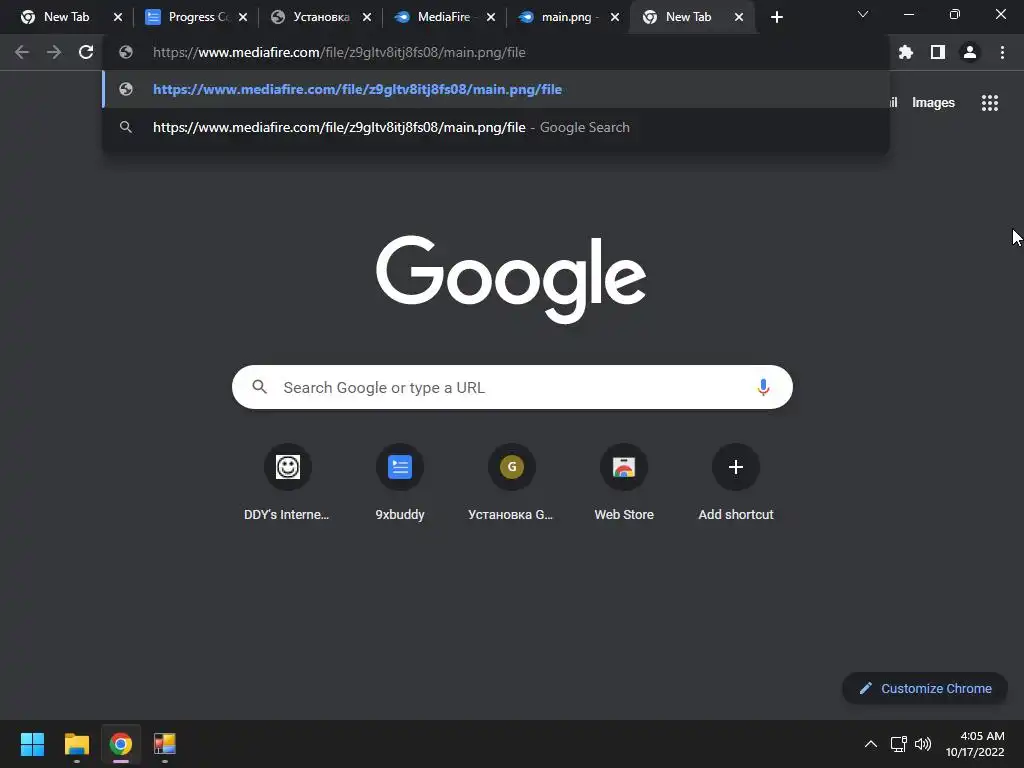Image resolution: width=1024 pixels, height=768 pixels.
Task: Click the browser forward arrow
Action: click(x=54, y=52)
